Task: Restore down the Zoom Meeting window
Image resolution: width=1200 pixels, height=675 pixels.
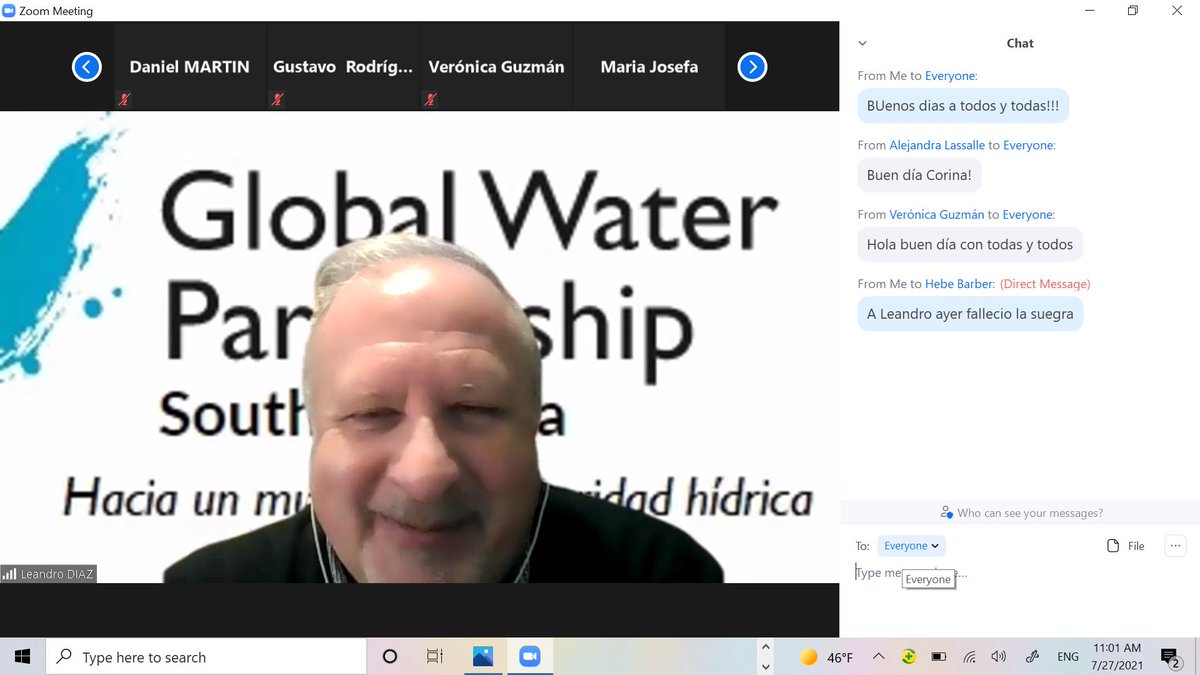Action: click(x=1133, y=11)
